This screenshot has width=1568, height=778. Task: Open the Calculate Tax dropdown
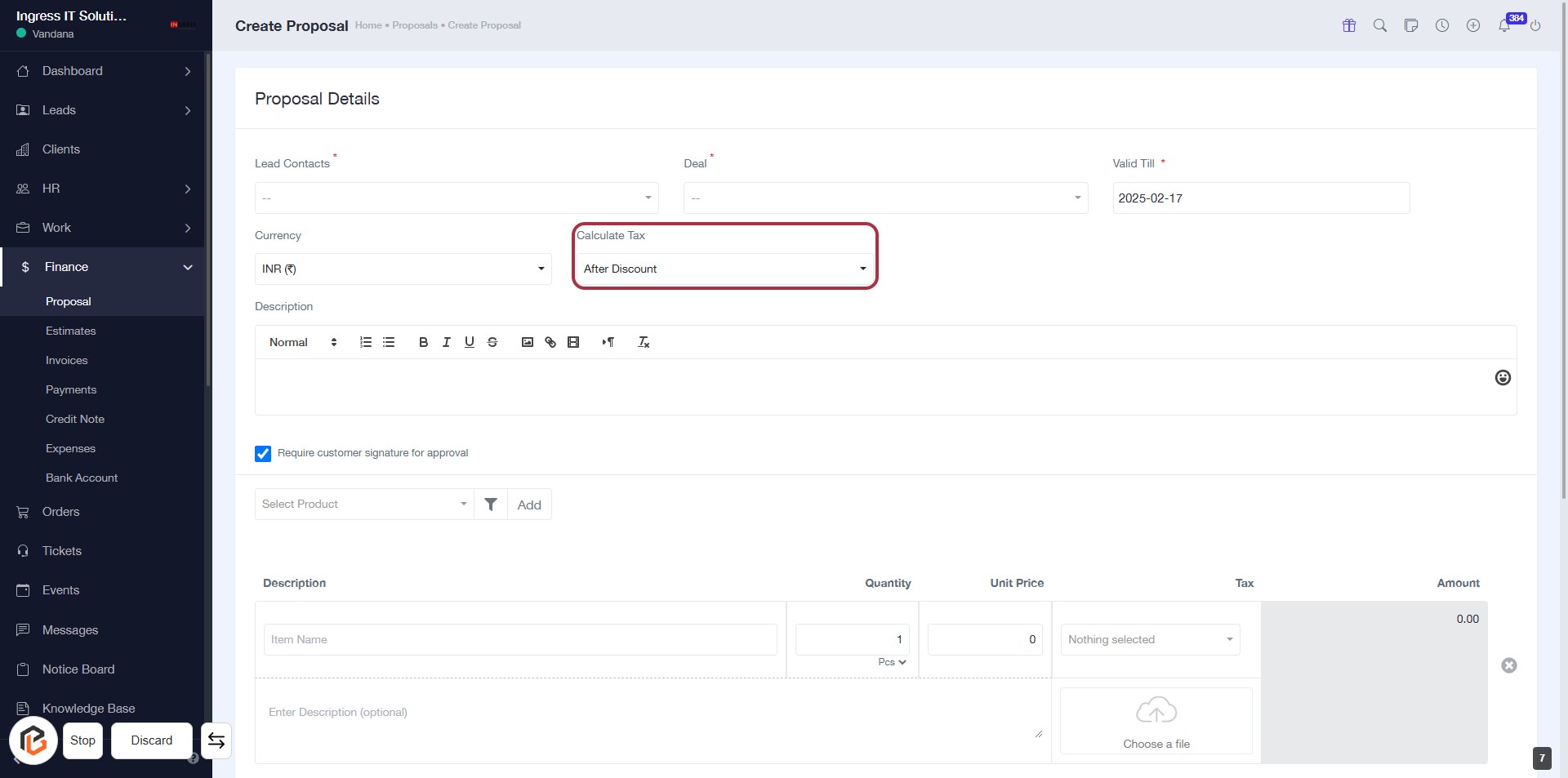point(724,269)
